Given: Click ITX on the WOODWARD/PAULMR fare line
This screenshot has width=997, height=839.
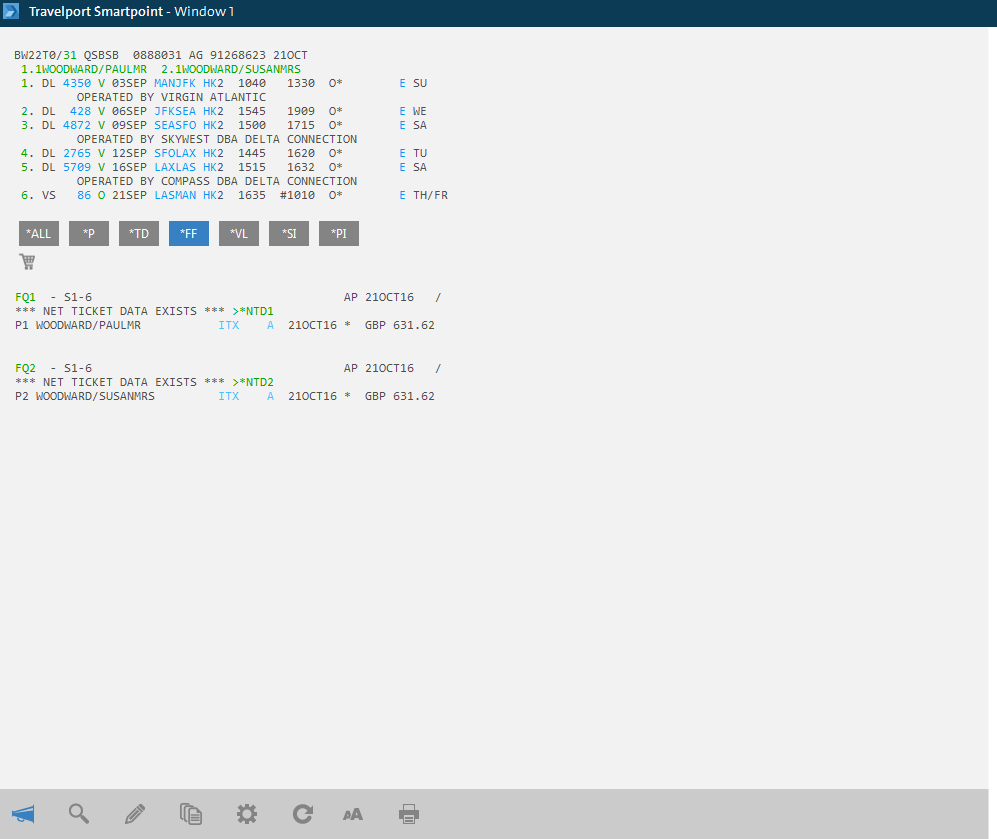Looking at the screenshot, I should 229,325.
